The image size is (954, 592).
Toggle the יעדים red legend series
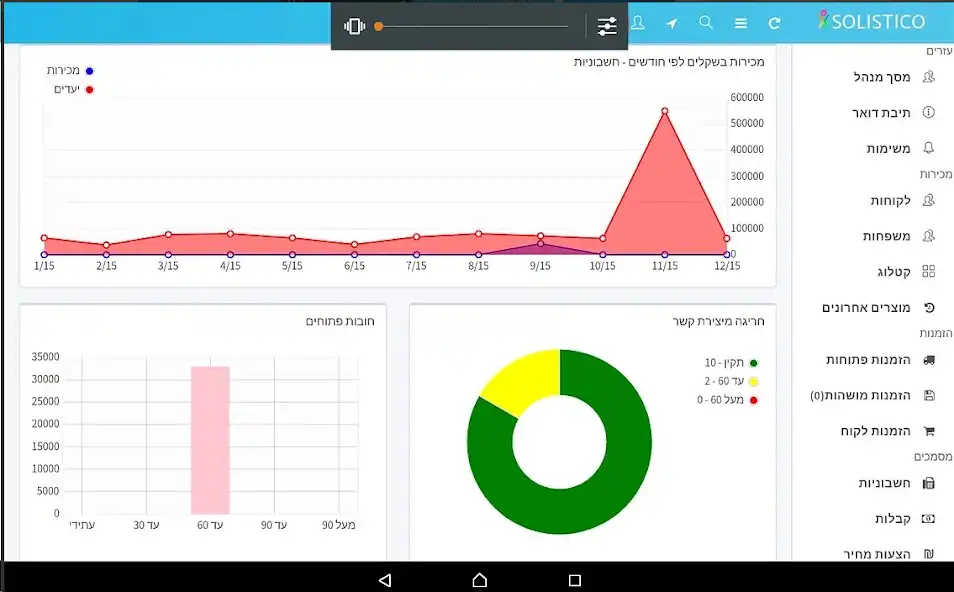click(70, 89)
